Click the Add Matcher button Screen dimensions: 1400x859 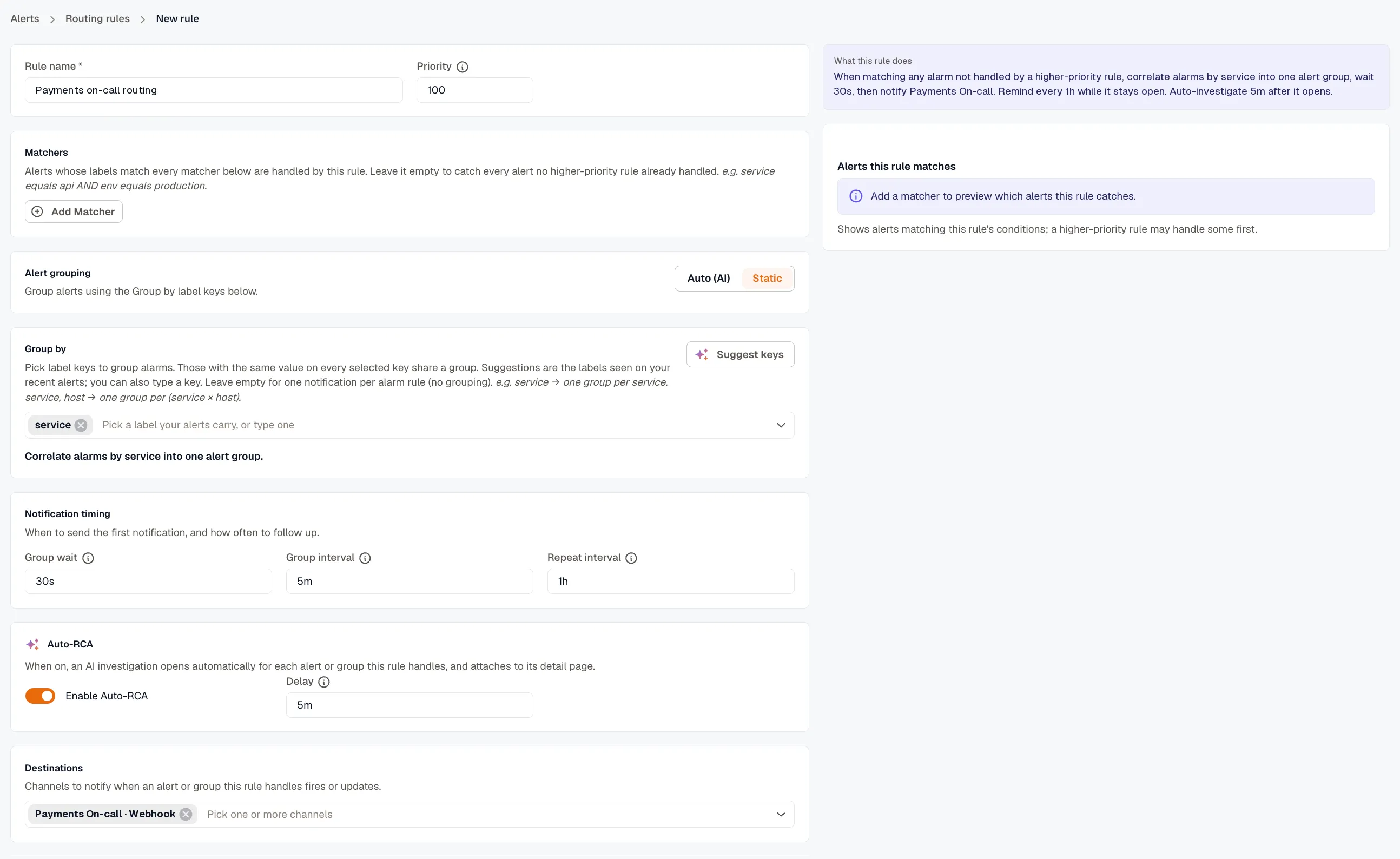pyautogui.click(x=74, y=212)
